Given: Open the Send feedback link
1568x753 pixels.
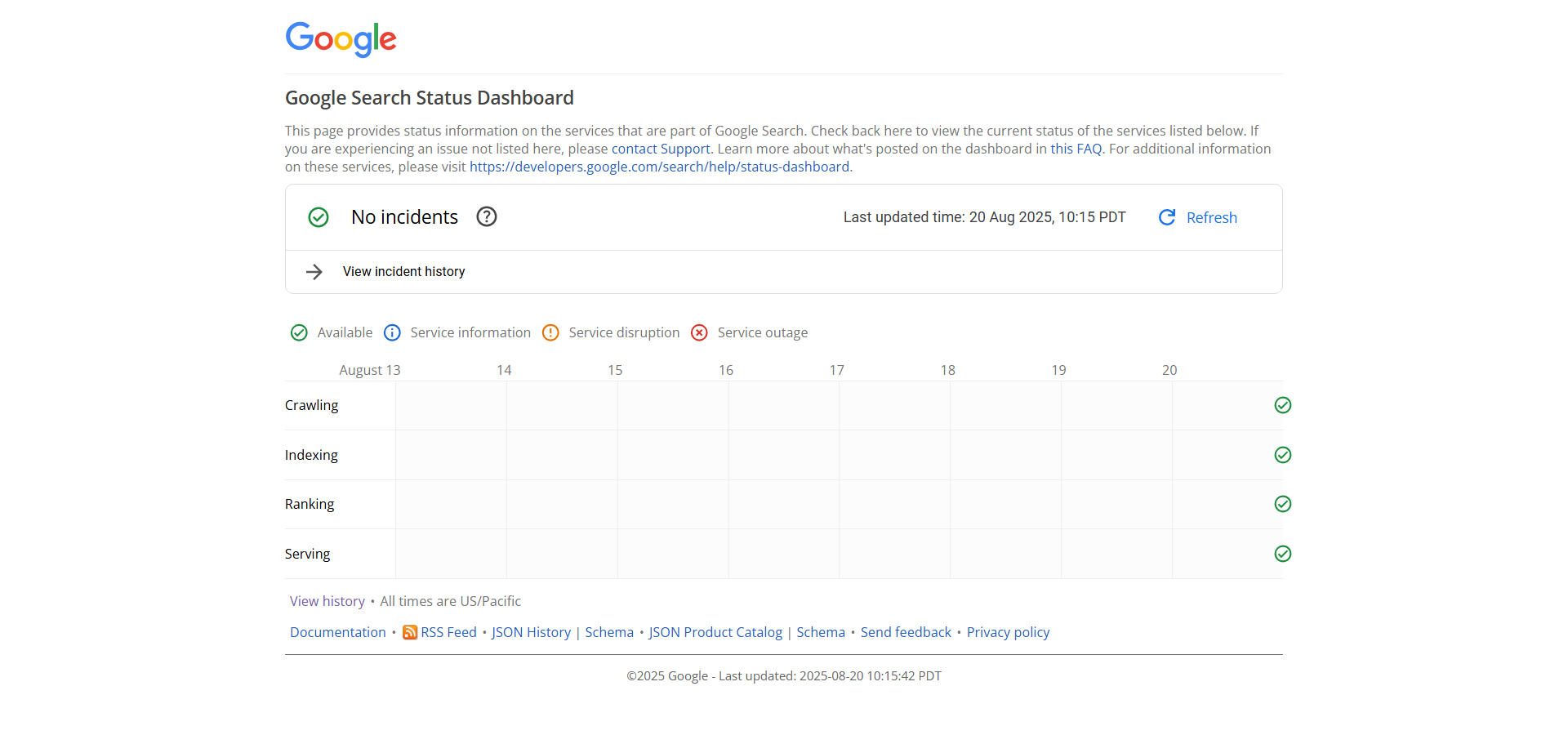Looking at the screenshot, I should tap(906, 632).
